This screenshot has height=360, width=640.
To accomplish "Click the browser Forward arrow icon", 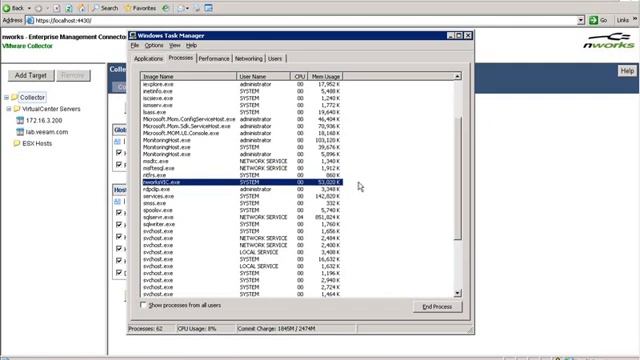I will tap(39, 8).
